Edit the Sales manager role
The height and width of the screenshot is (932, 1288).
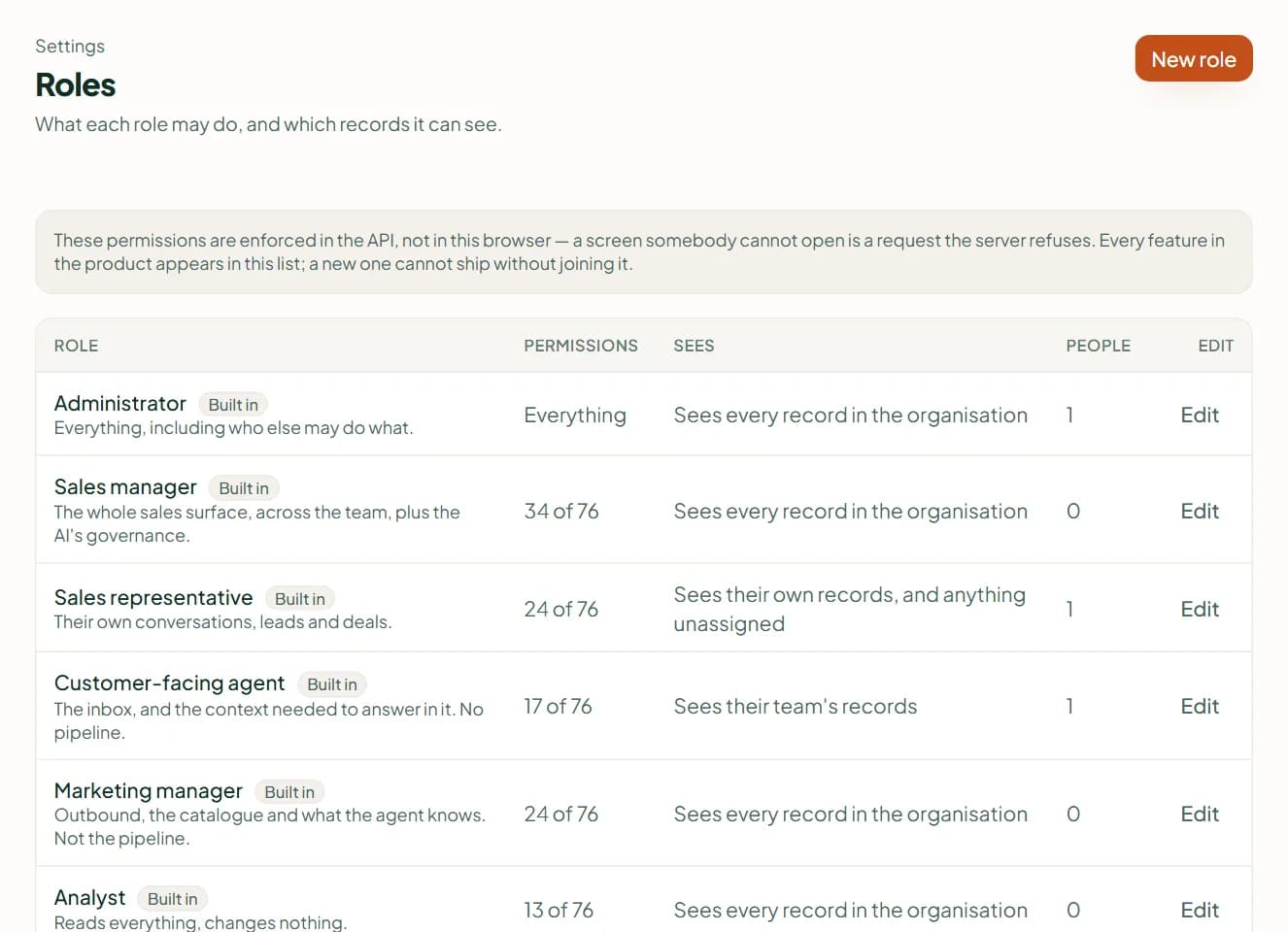1200,511
